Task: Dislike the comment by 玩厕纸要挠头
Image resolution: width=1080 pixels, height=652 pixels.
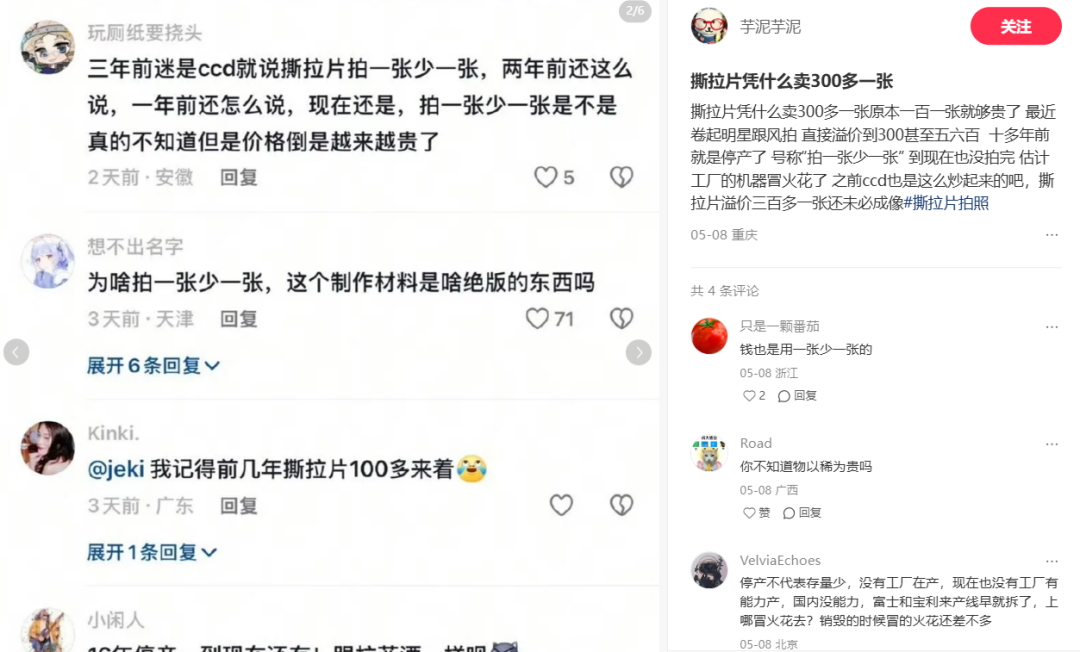Action: [621, 177]
